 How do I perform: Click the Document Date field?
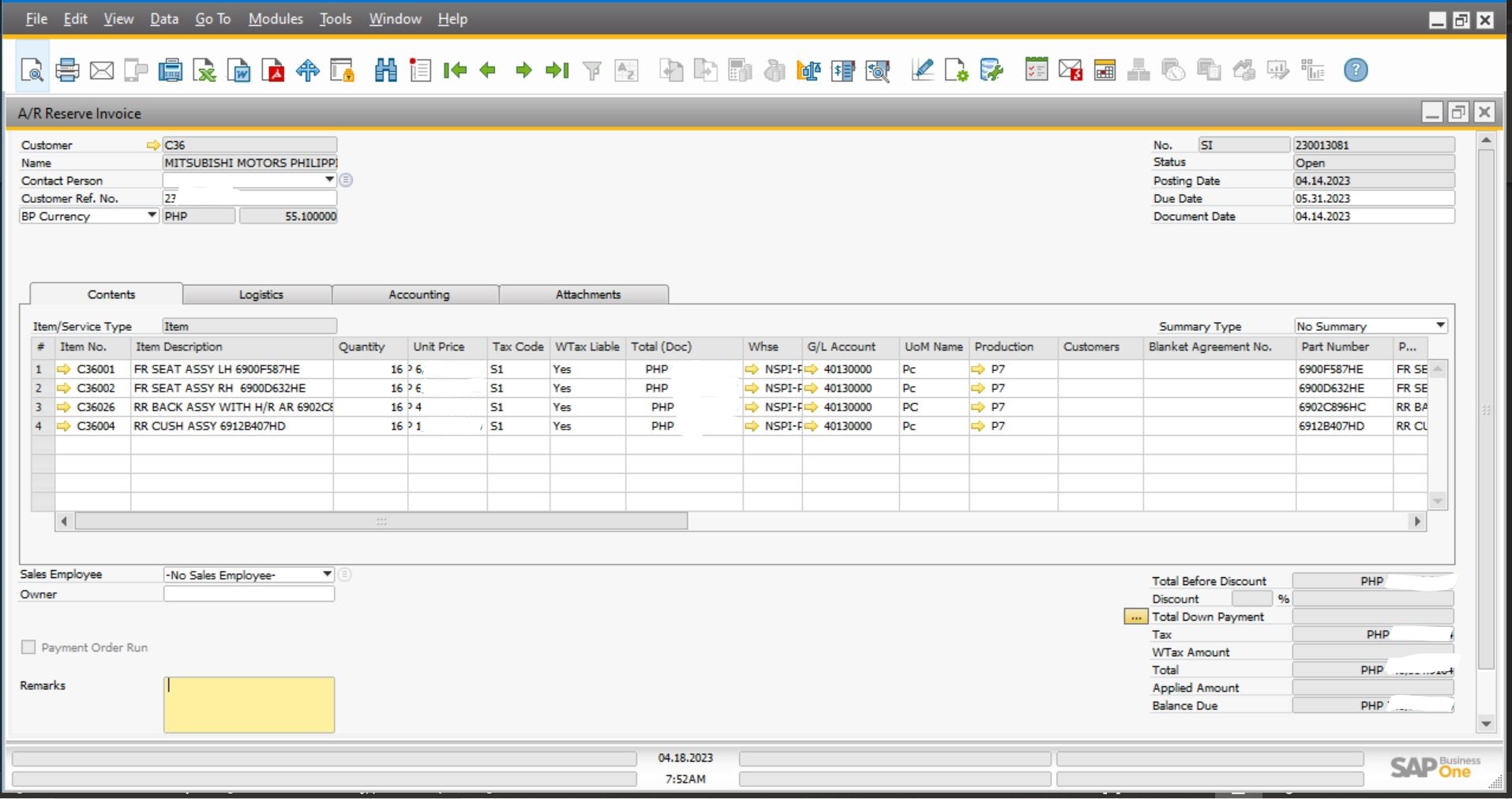(x=1373, y=216)
